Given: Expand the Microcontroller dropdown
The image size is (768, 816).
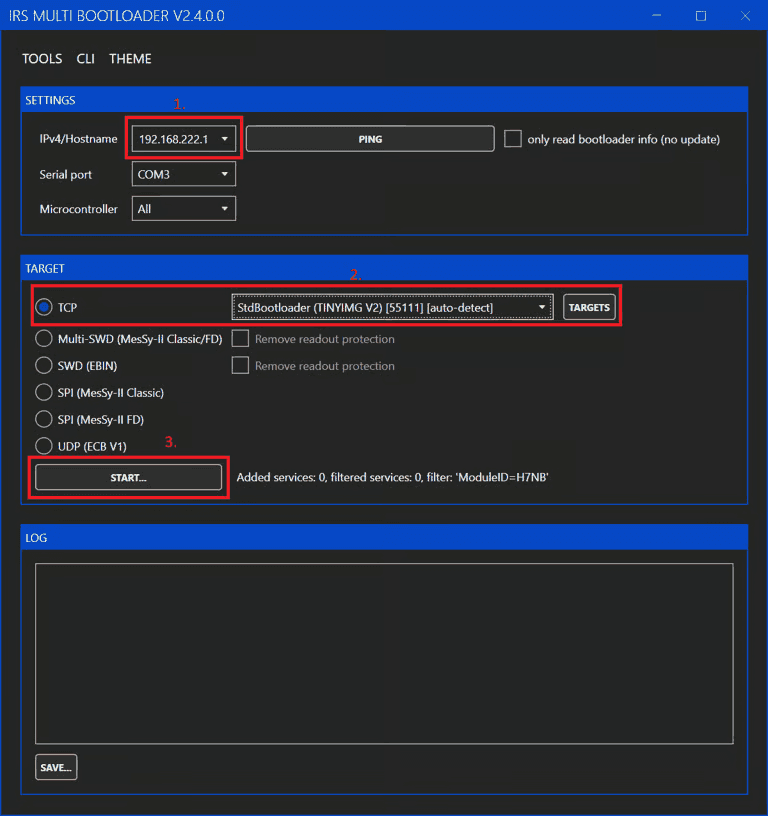Looking at the screenshot, I should tap(183, 209).
